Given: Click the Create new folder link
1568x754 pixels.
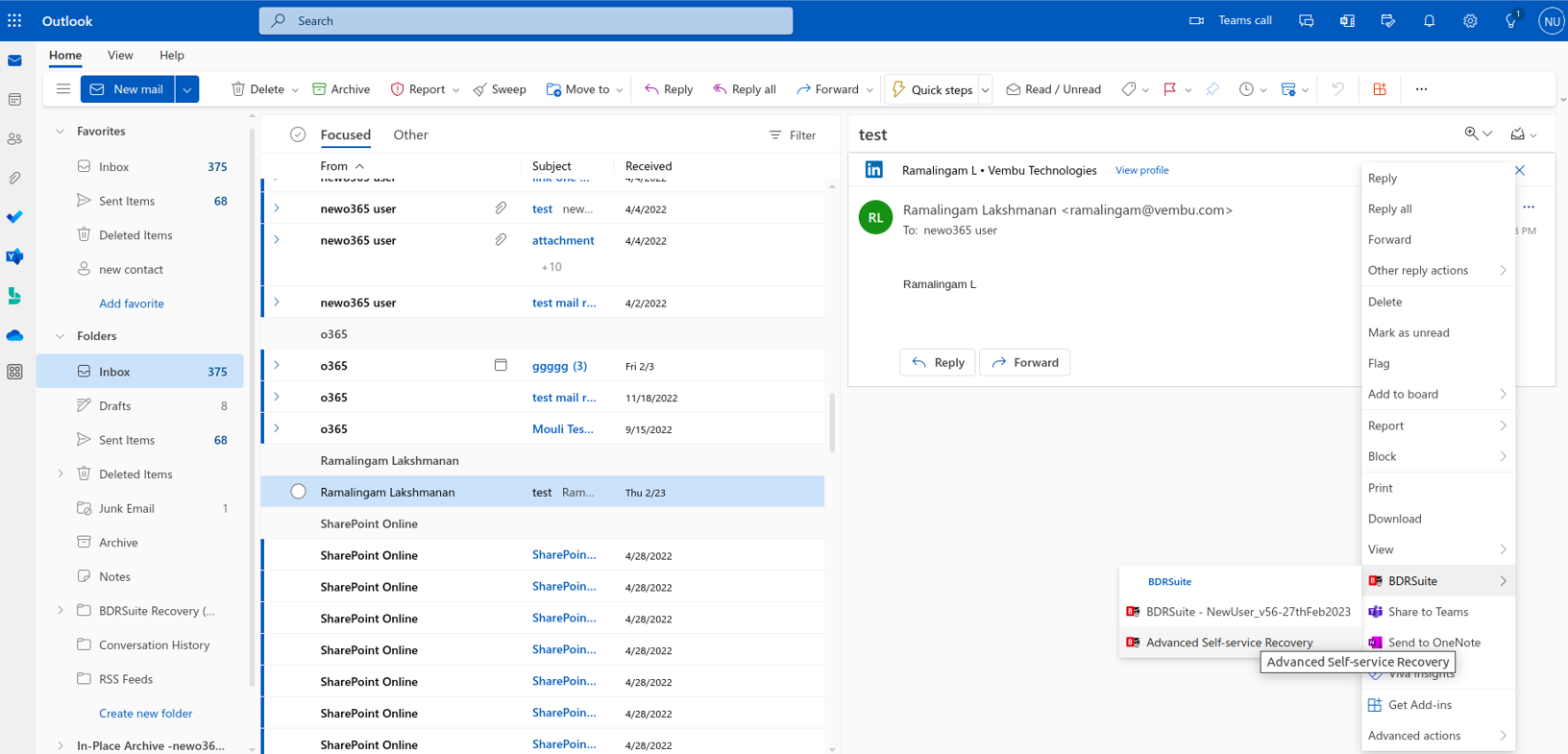Looking at the screenshot, I should (x=146, y=714).
